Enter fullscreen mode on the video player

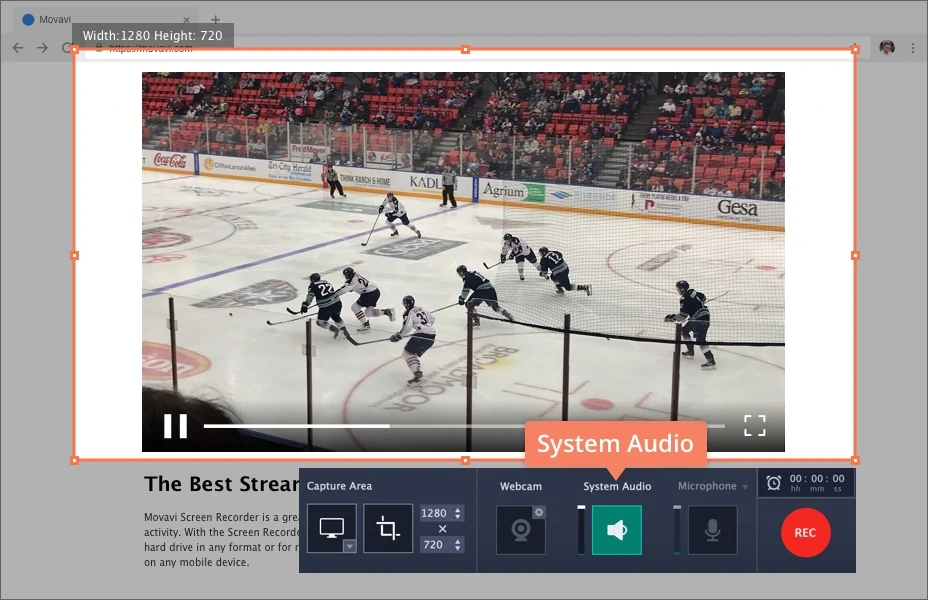pos(755,425)
